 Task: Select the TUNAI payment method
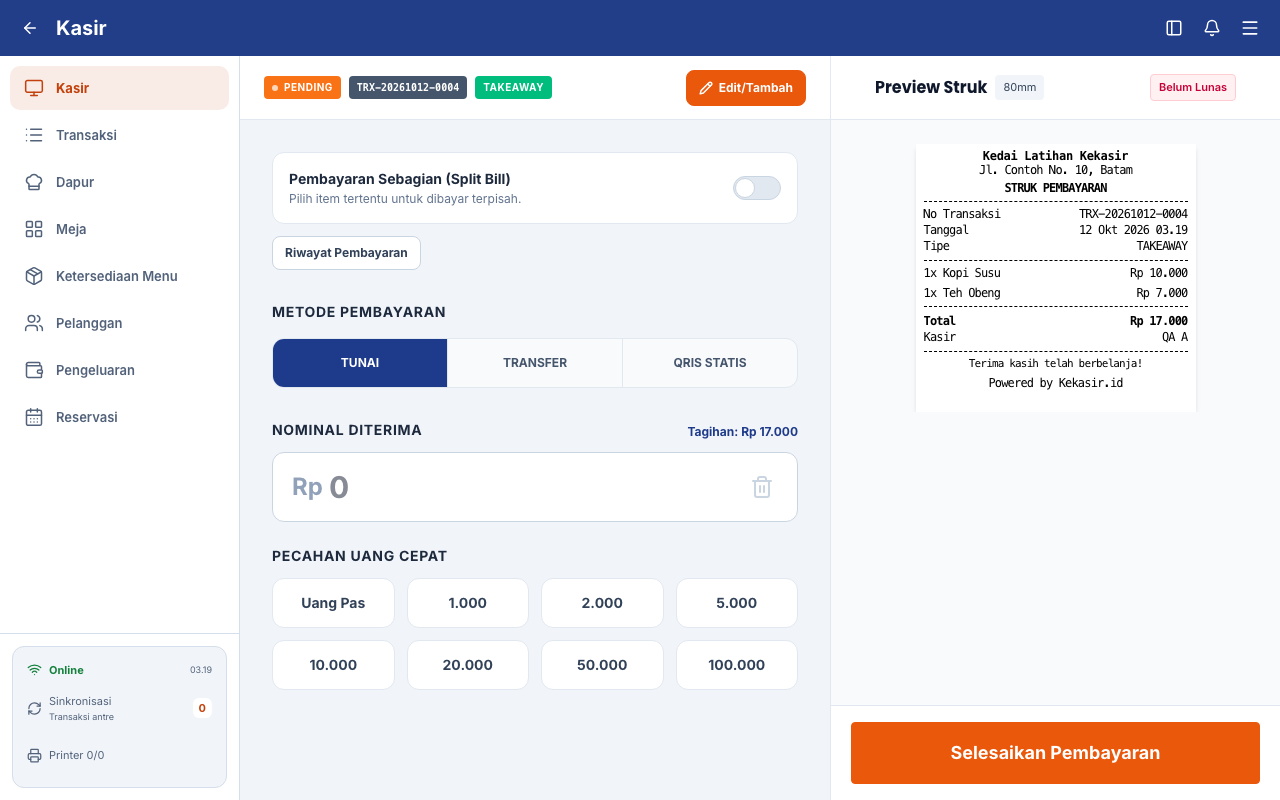pyautogui.click(x=360, y=363)
